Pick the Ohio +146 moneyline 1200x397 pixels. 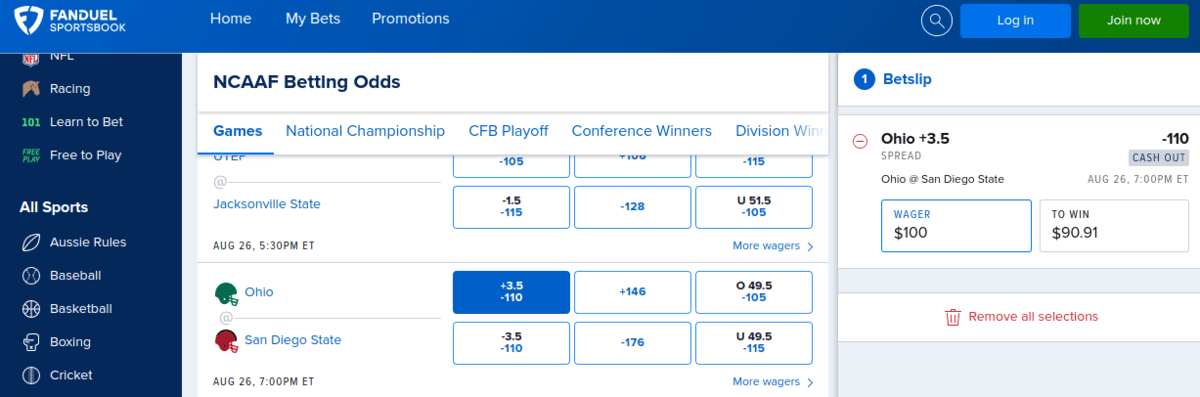pyautogui.click(x=632, y=292)
